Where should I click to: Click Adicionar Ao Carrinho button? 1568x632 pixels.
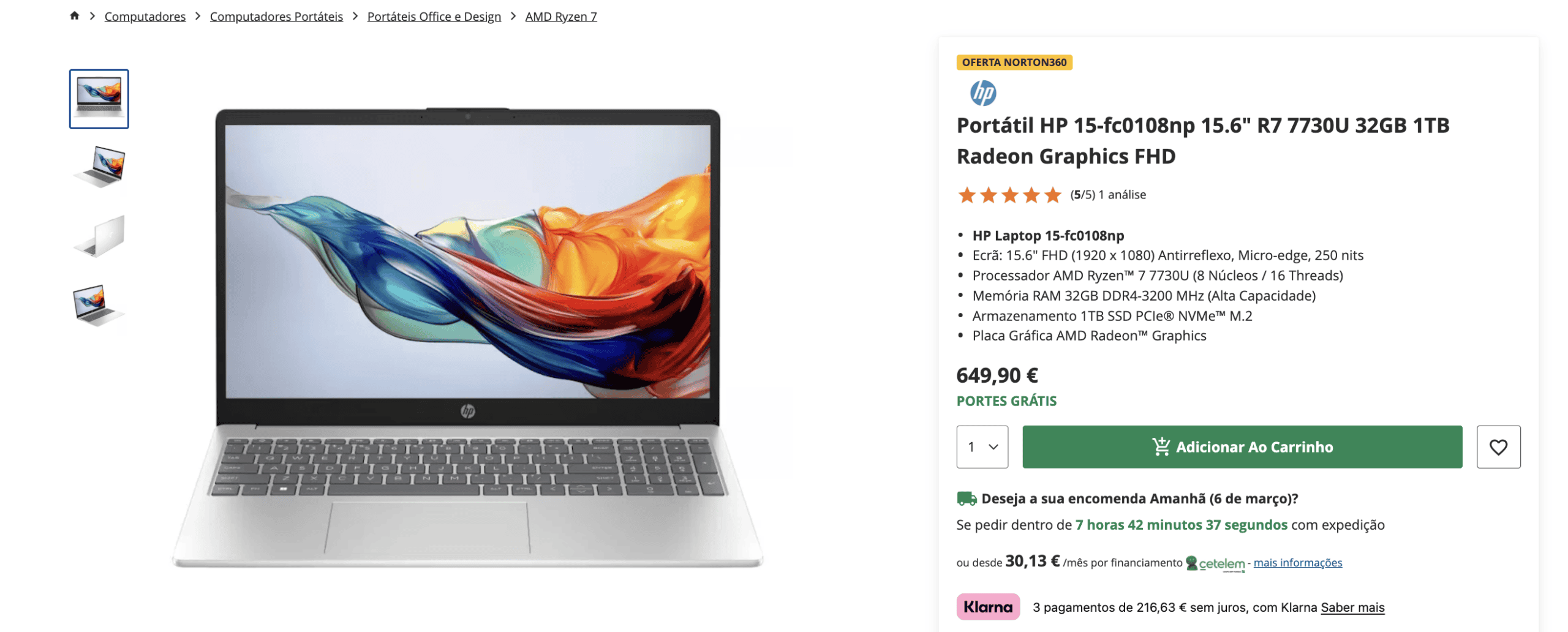(1242, 447)
